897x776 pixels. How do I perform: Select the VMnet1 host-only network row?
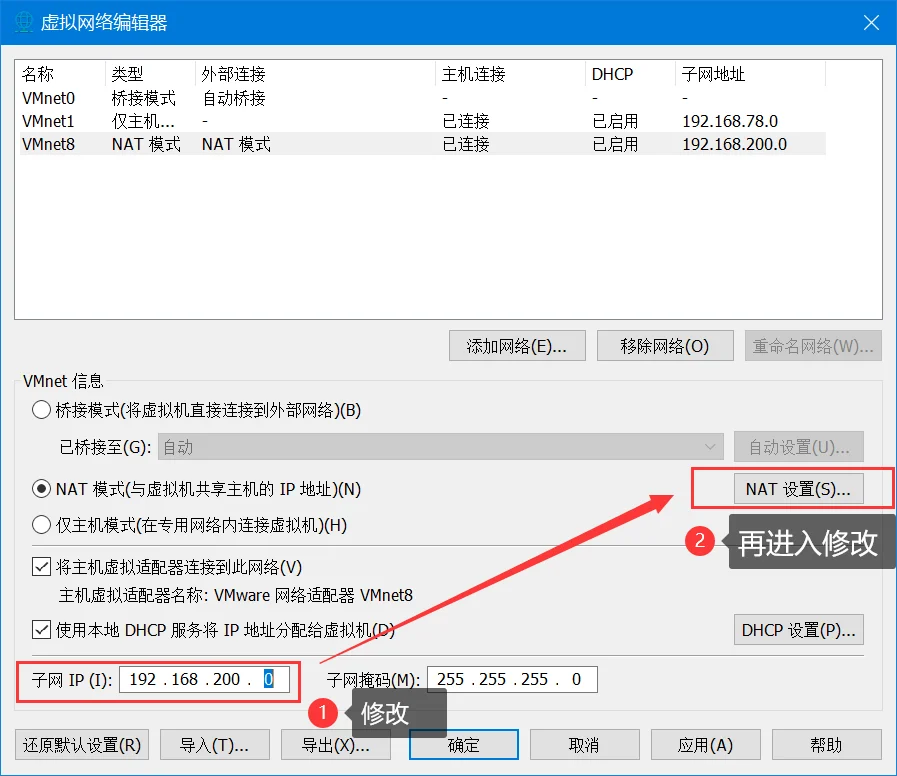(49, 121)
